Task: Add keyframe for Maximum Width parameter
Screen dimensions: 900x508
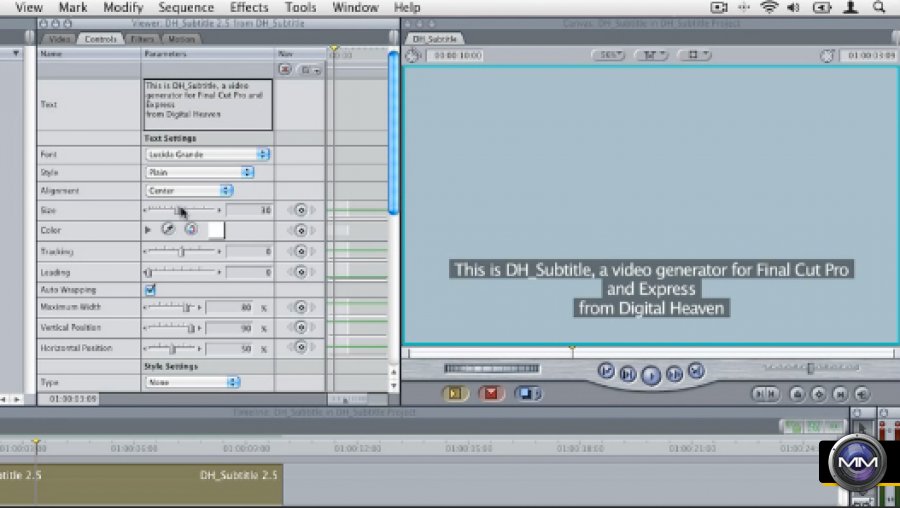Action: click(x=300, y=307)
